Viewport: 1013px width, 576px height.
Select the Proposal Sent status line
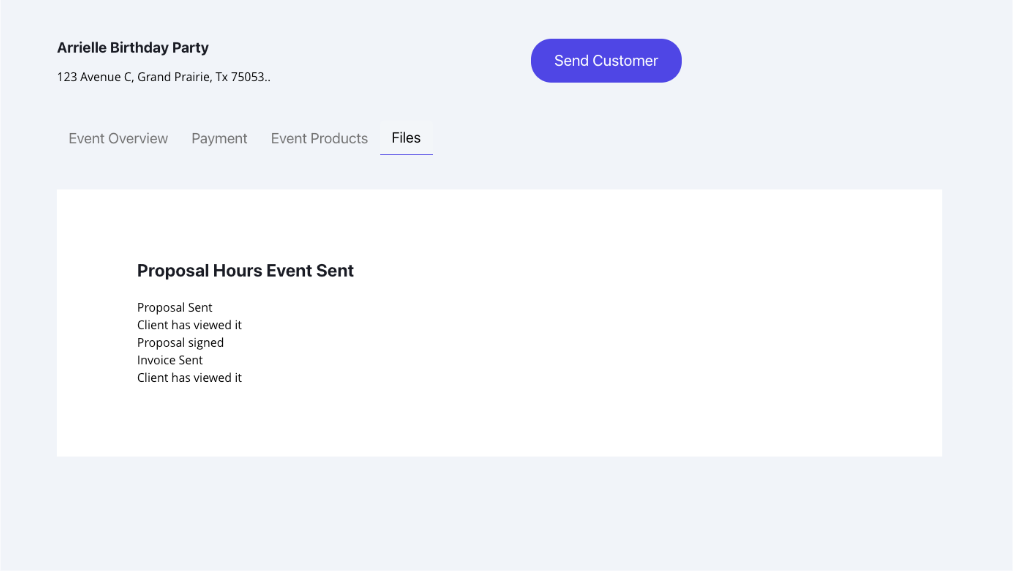tap(174, 308)
